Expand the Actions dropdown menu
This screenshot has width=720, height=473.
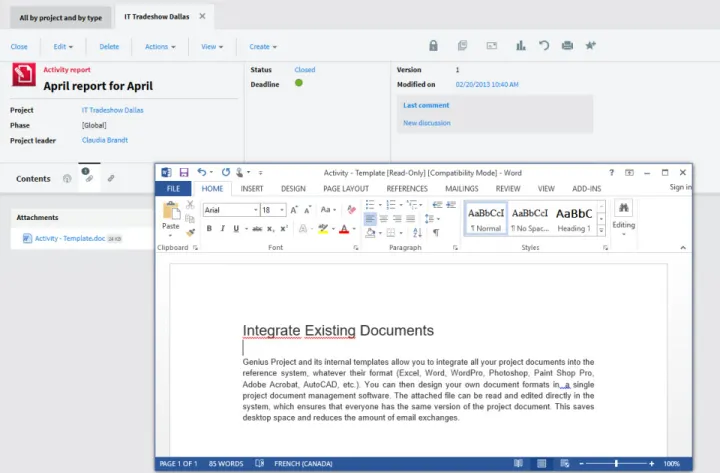(x=160, y=46)
